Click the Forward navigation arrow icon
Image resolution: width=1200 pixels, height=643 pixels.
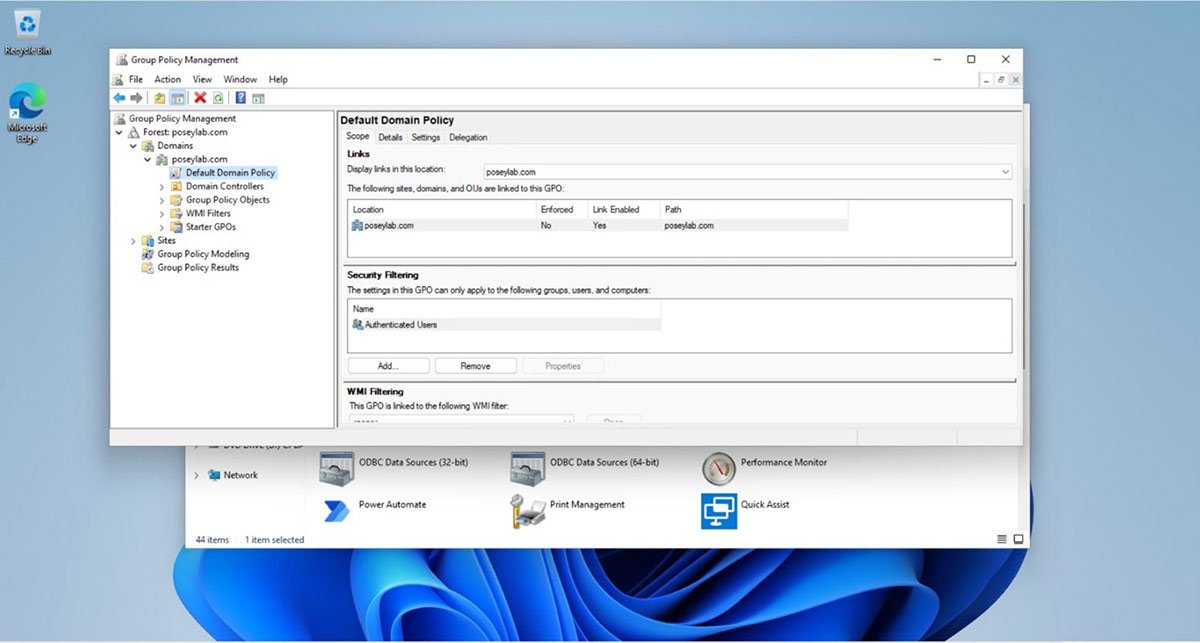point(137,97)
